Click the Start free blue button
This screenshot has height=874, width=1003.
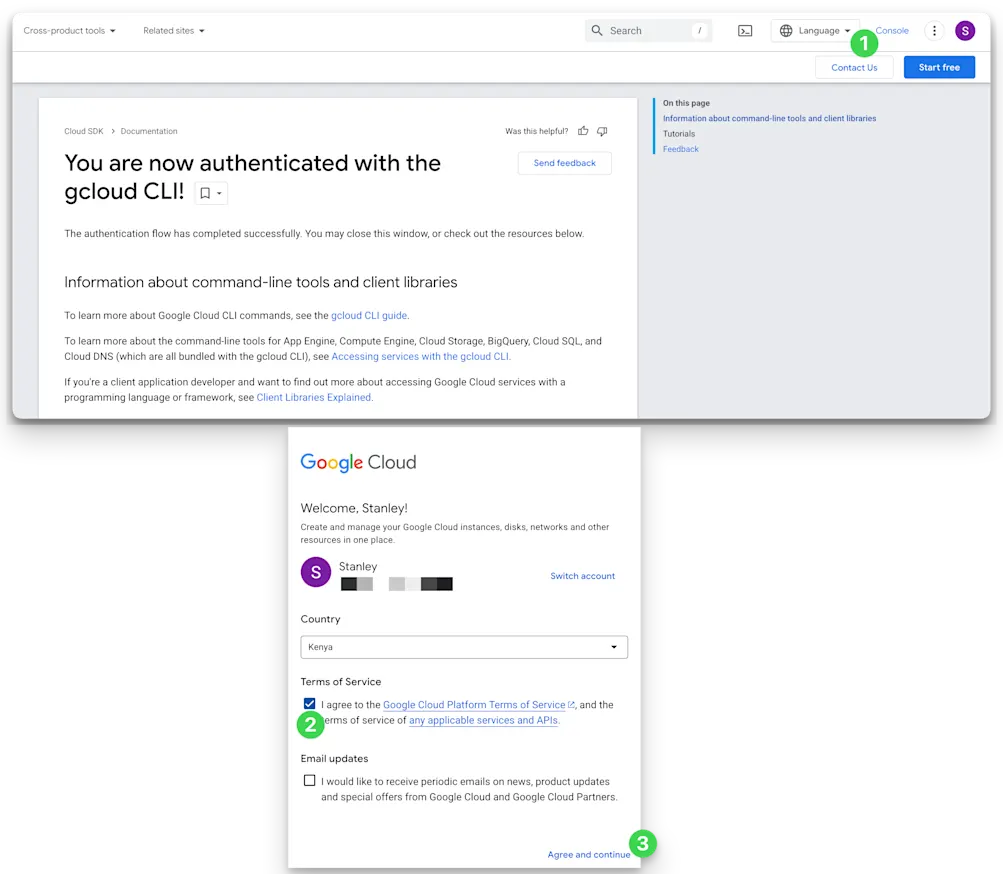point(938,67)
